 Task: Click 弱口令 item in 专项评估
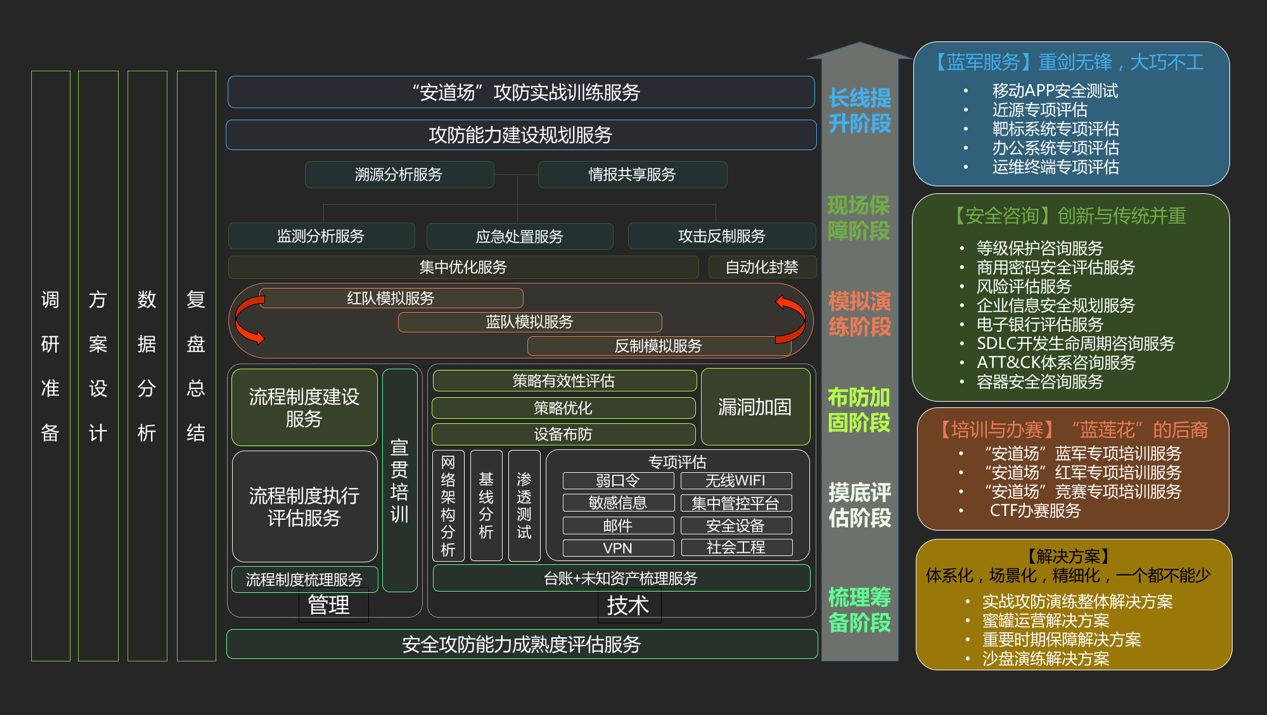point(618,481)
